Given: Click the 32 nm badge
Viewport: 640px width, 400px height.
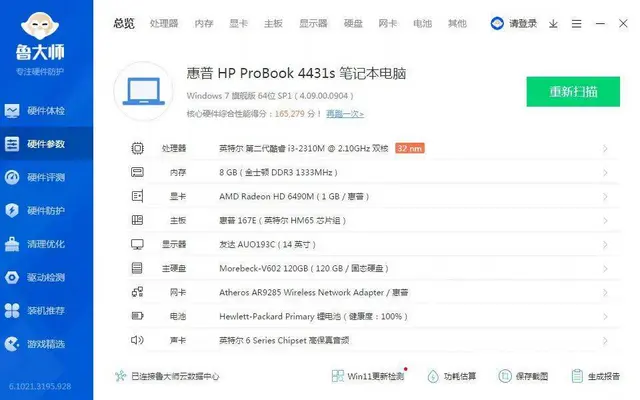Looking at the screenshot, I should 410,148.
